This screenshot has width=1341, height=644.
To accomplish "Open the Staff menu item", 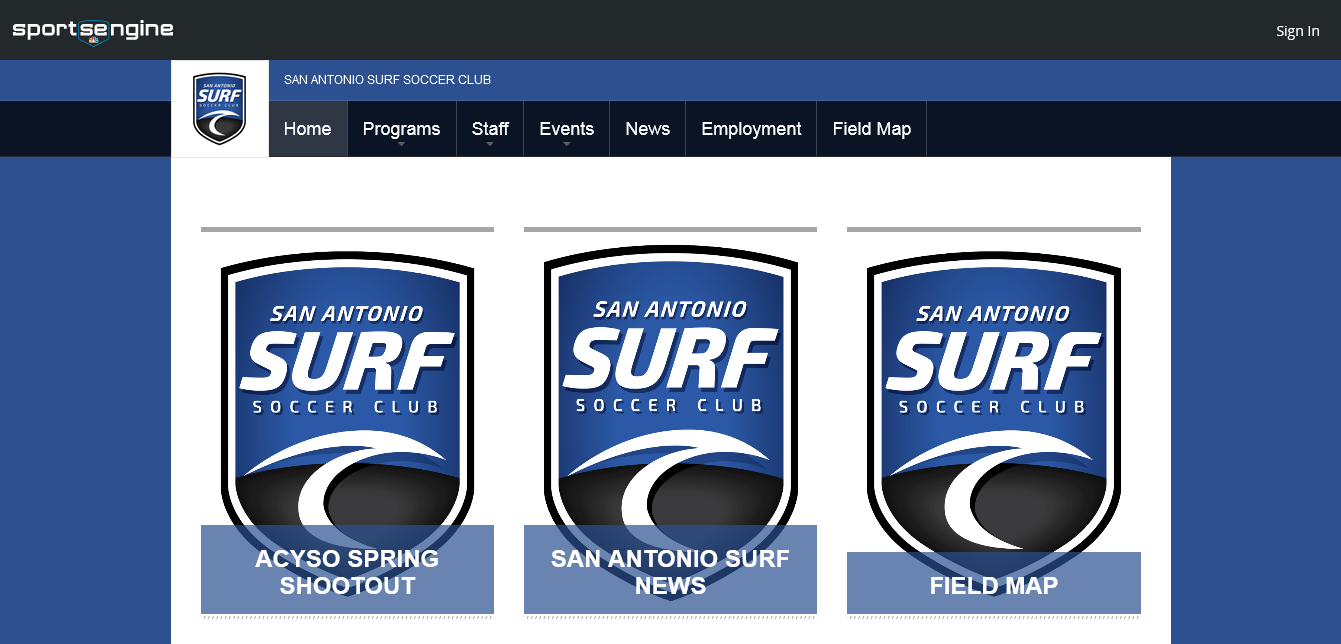I will tap(490, 129).
